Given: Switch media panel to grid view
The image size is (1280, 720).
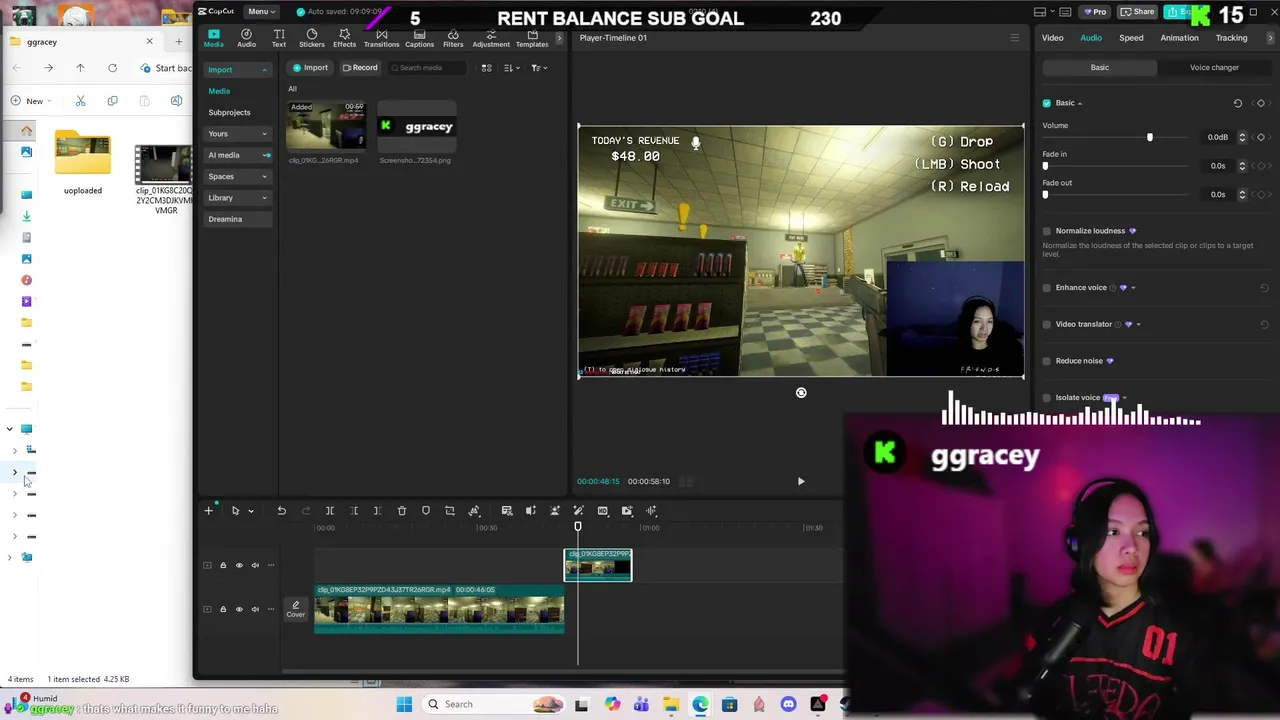Looking at the screenshot, I should tap(487, 68).
